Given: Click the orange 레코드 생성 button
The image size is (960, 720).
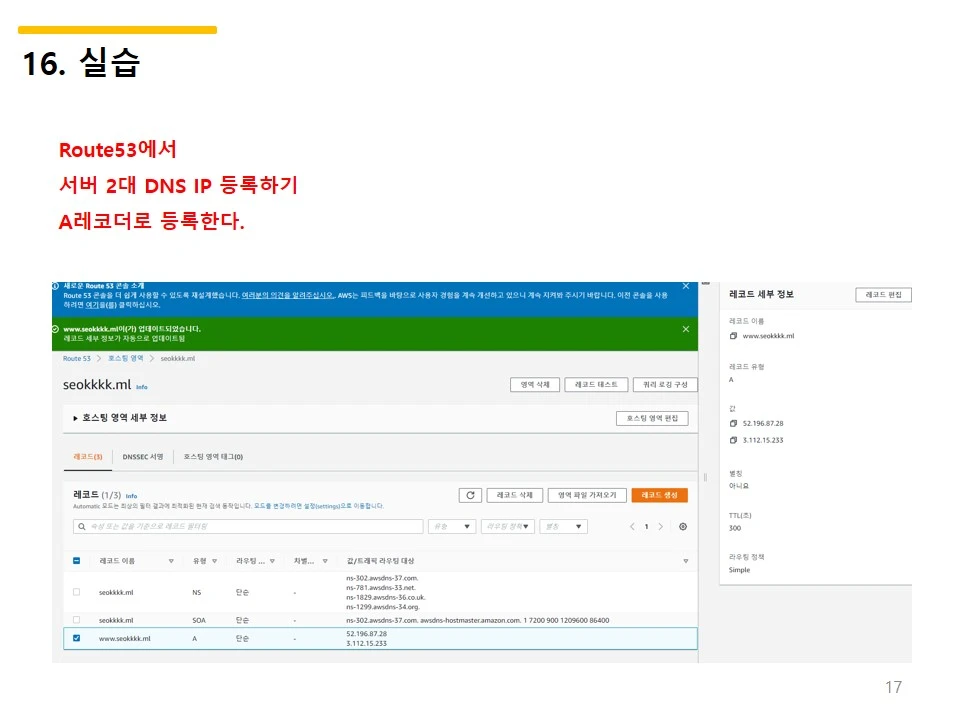Looking at the screenshot, I should [x=661, y=495].
